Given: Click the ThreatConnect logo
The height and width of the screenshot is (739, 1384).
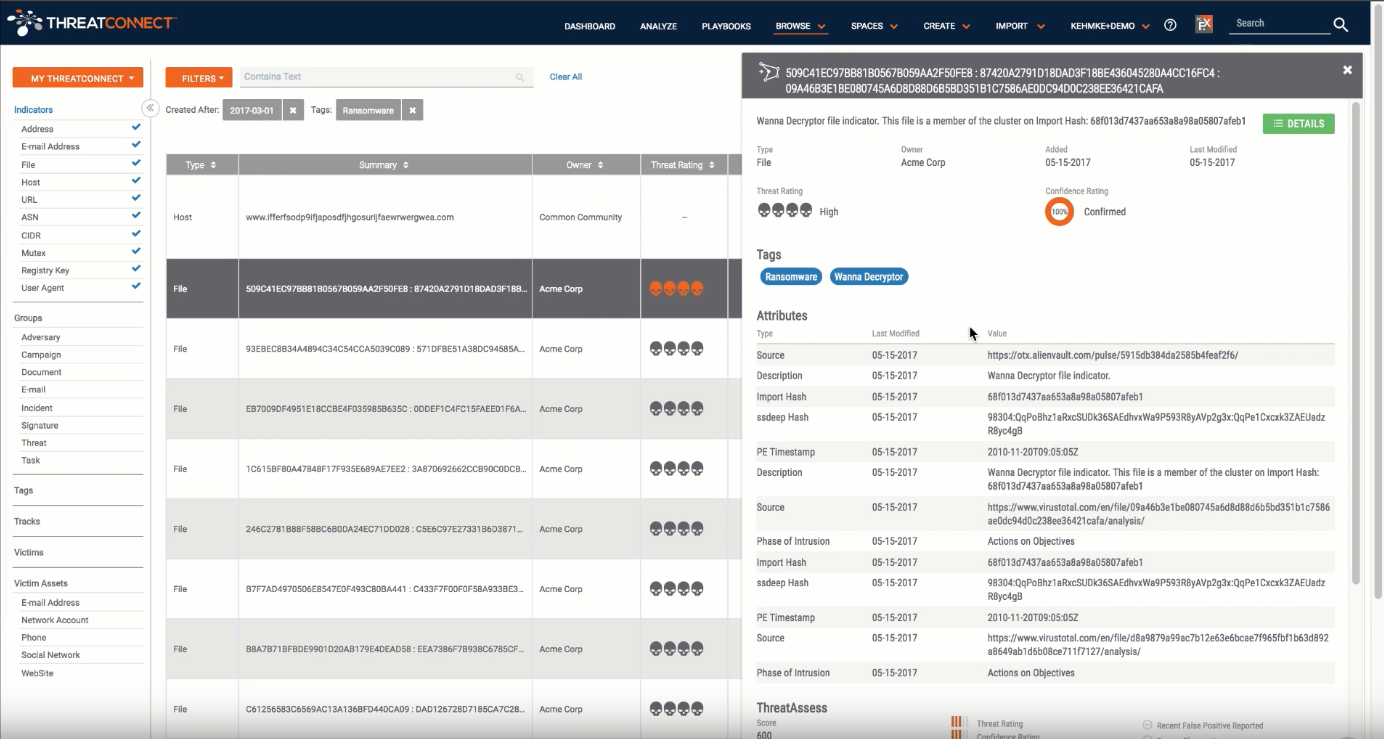Looking at the screenshot, I should 91,22.
